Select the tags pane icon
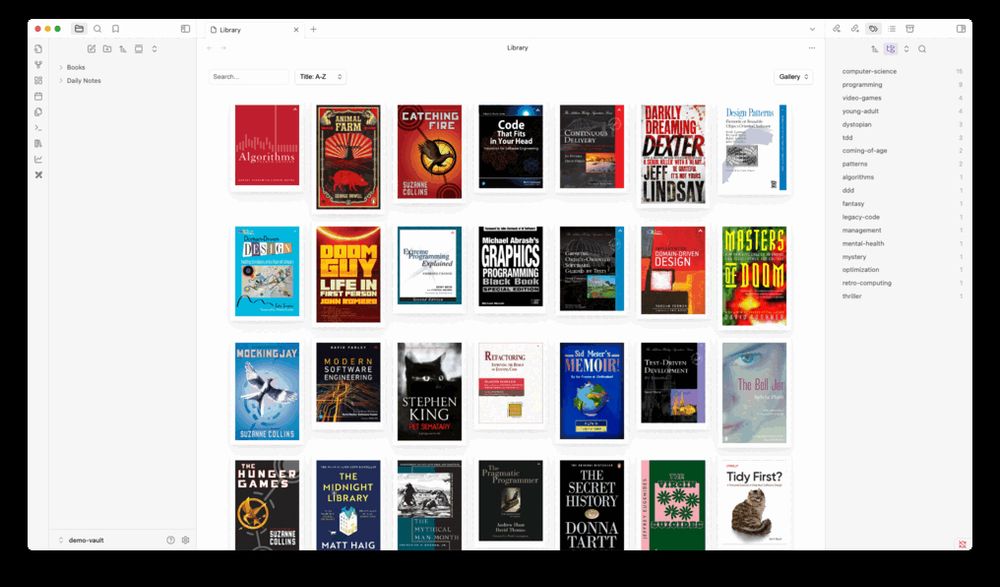The height and width of the screenshot is (587, 1000). click(873, 29)
